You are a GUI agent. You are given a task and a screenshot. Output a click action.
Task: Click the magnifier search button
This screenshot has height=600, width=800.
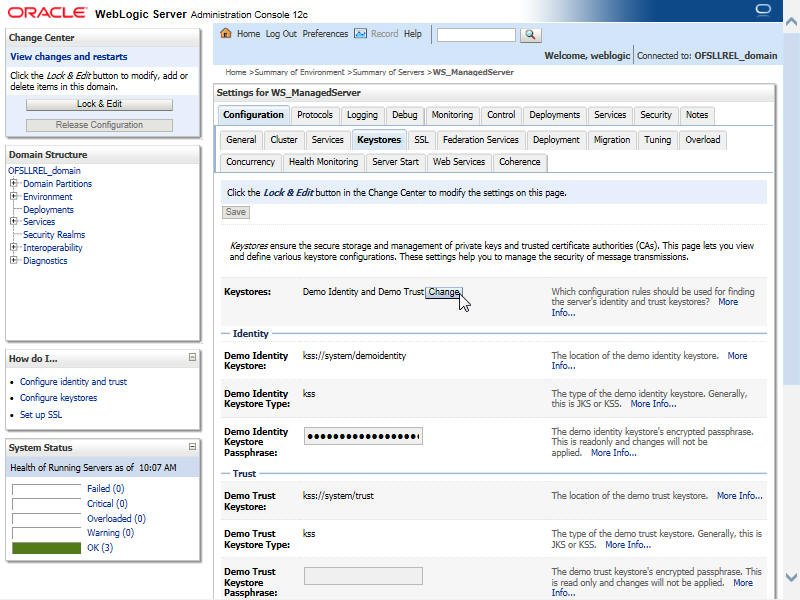[530, 34]
